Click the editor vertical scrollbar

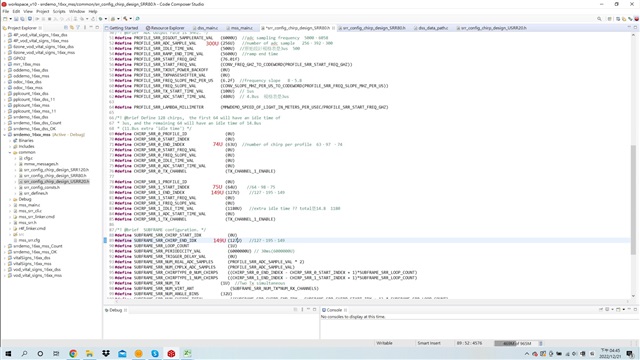(x=633, y=200)
